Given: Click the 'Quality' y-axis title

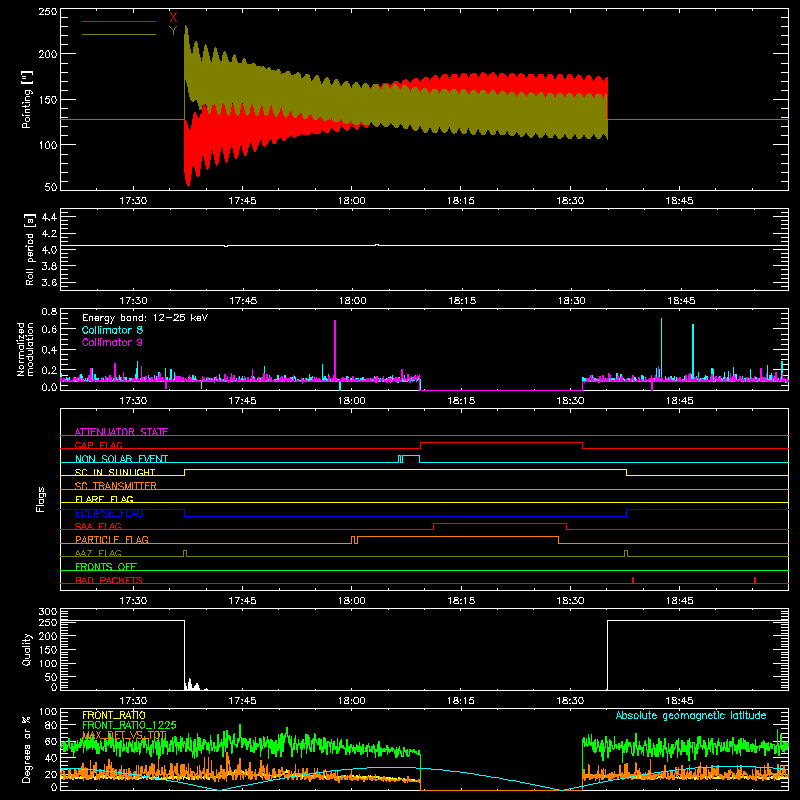Looking at the screenshot, I should (27, 649).
